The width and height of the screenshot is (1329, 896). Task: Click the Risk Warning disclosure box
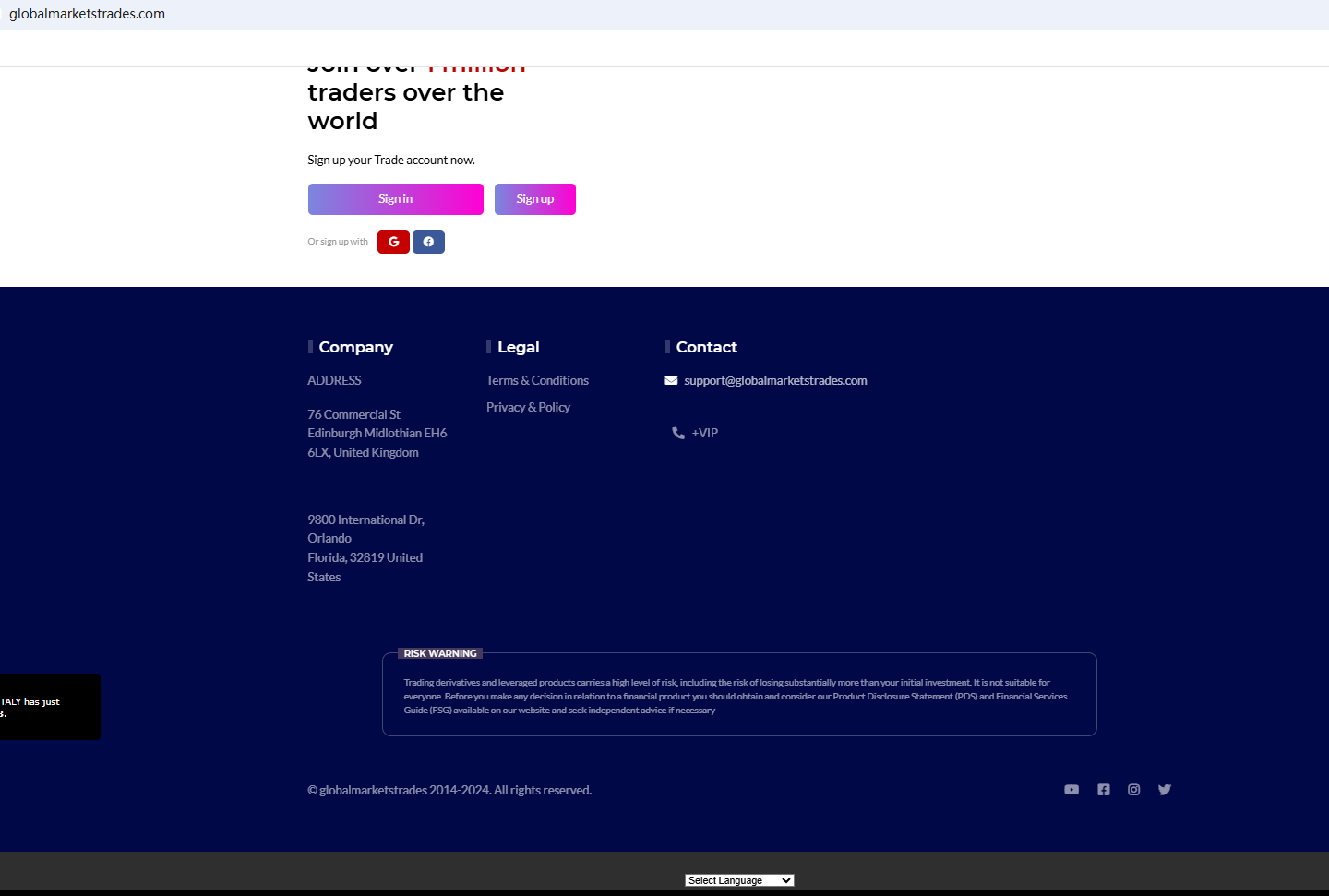point(739,697)
